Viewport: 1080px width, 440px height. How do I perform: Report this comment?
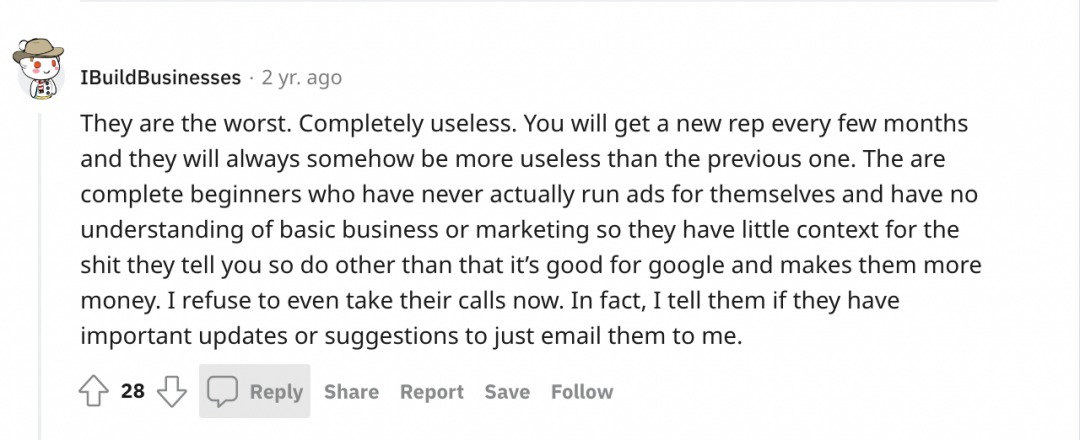[431, 392]
